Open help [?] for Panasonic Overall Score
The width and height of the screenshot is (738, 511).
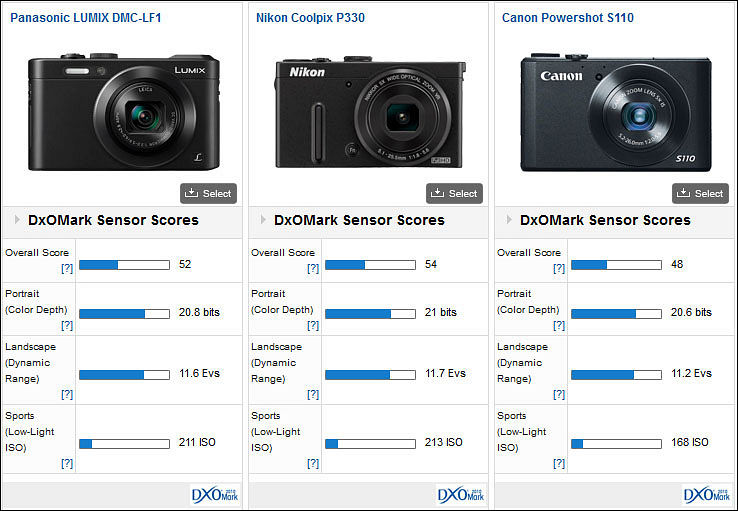click(x=66, y=269)
